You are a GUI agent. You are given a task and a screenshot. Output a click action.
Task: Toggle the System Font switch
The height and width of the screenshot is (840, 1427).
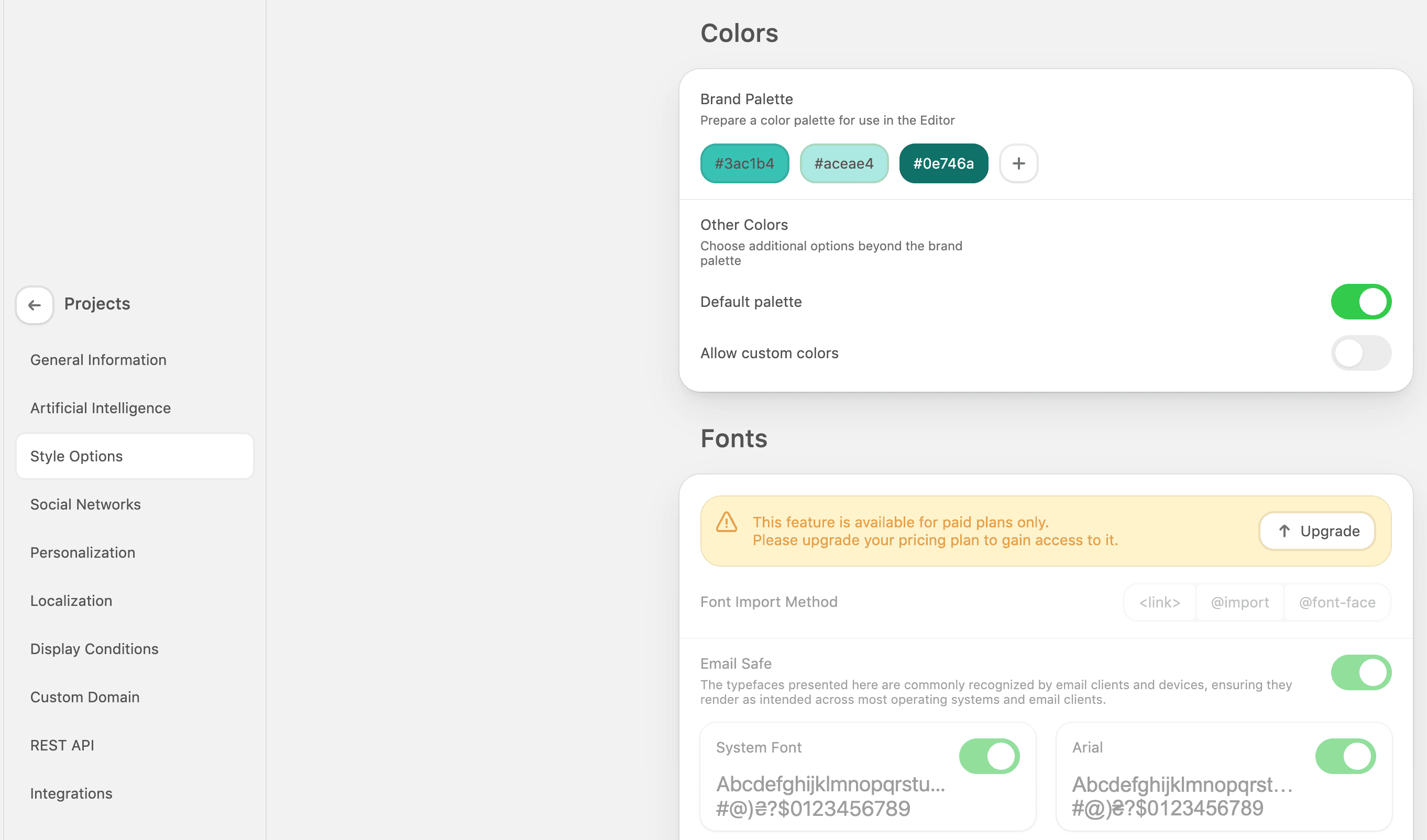[989, 756]
